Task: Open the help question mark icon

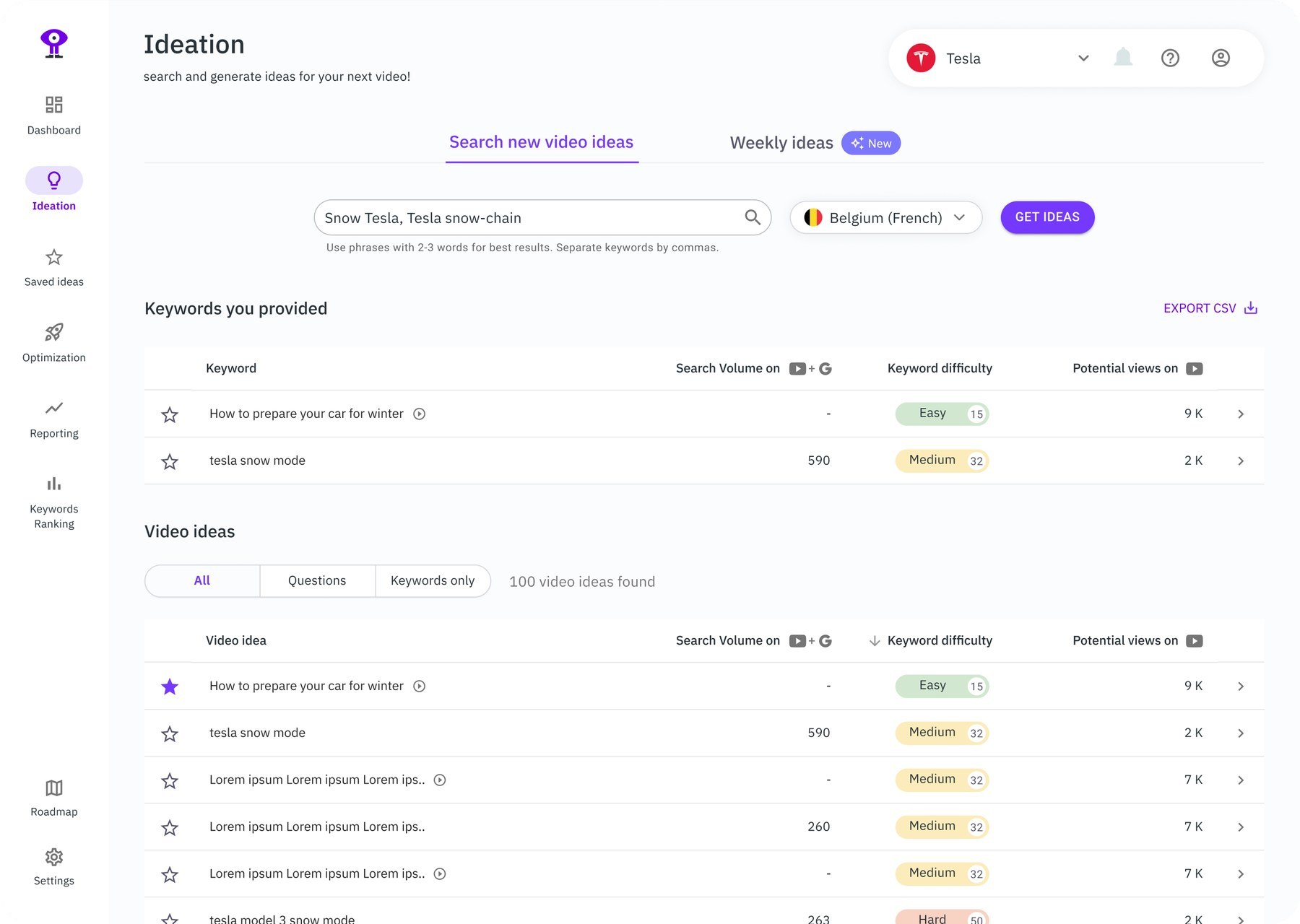Action: (x=1170, y=58)
